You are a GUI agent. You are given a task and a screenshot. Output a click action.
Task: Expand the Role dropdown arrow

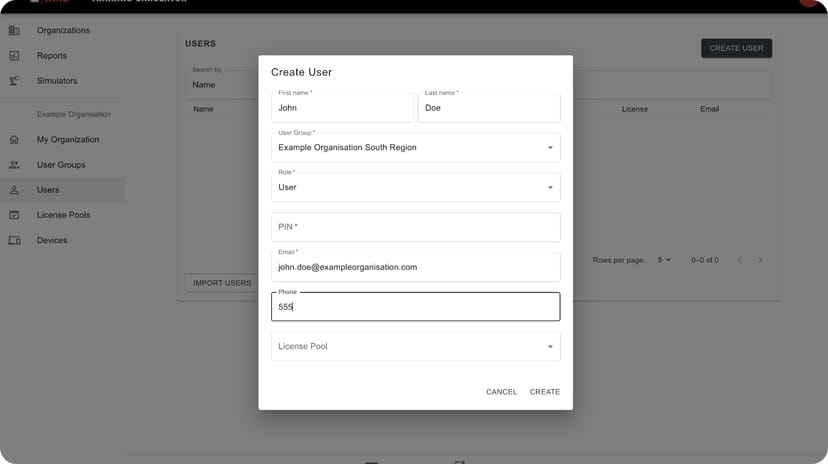point(550,187)
